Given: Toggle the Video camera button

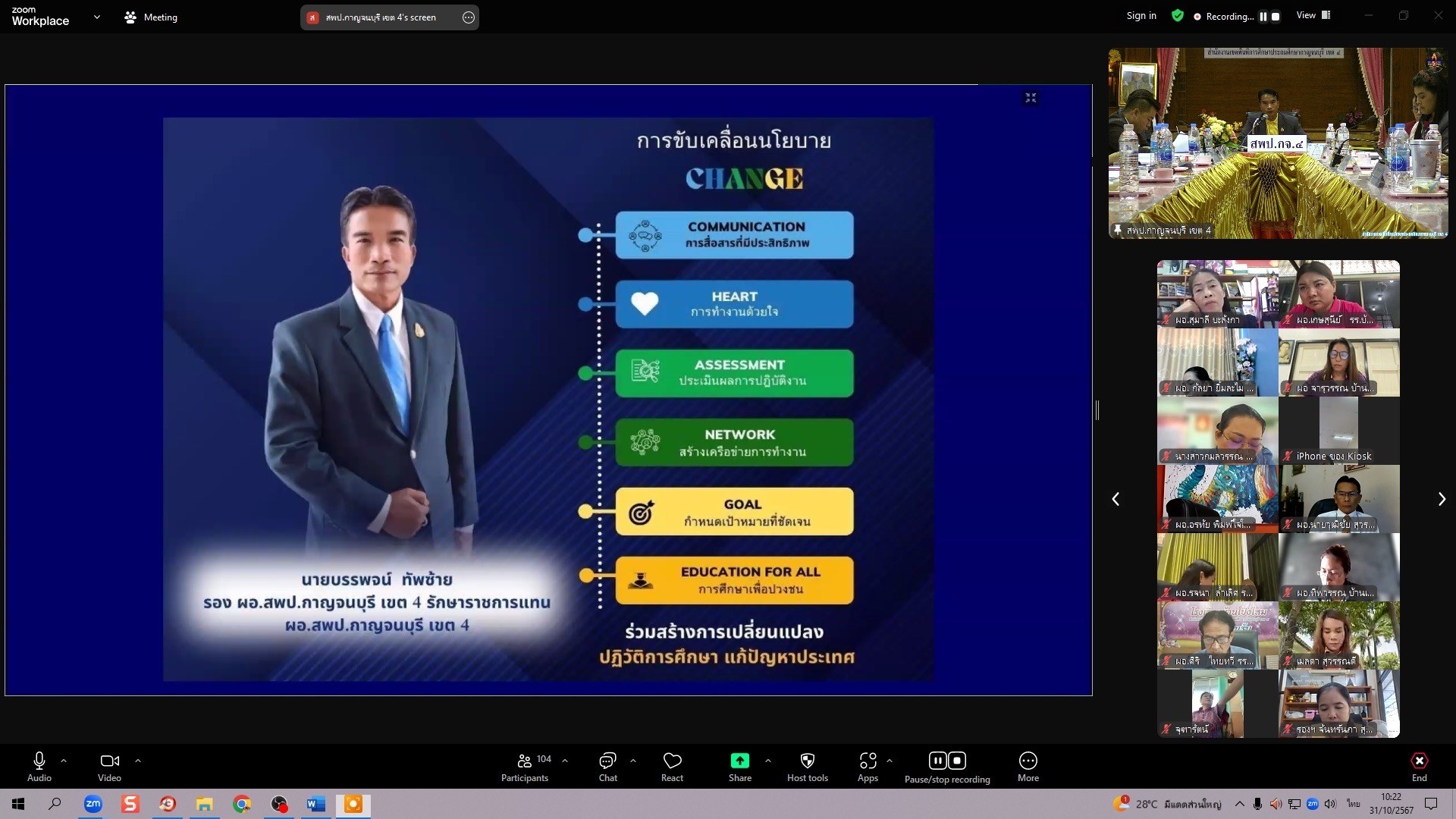Looking at the screenshot, I should 109,767.
